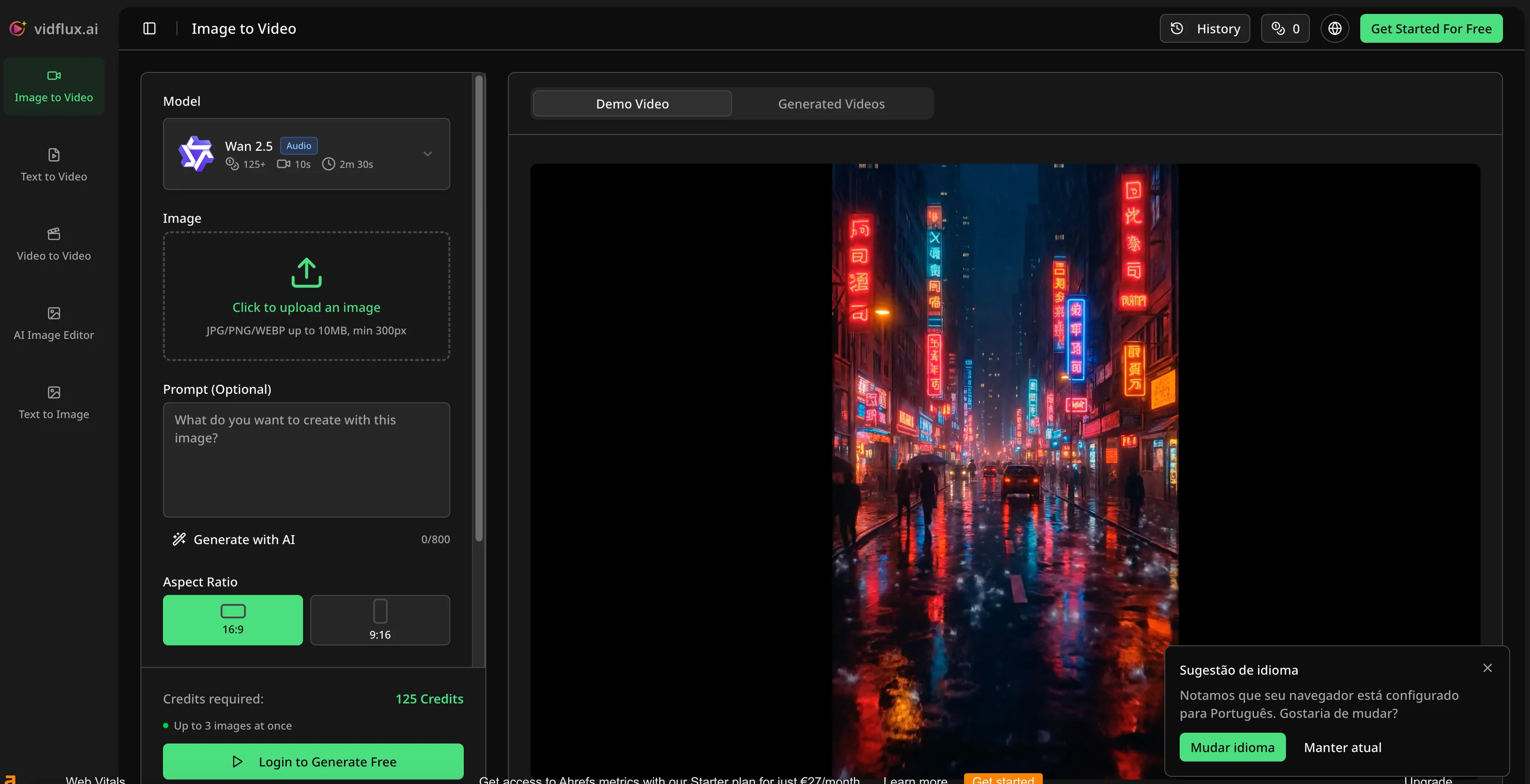Click the vidflux.ai logo icon
Viewport: 1530px width, 784px height.
[18, 28]
